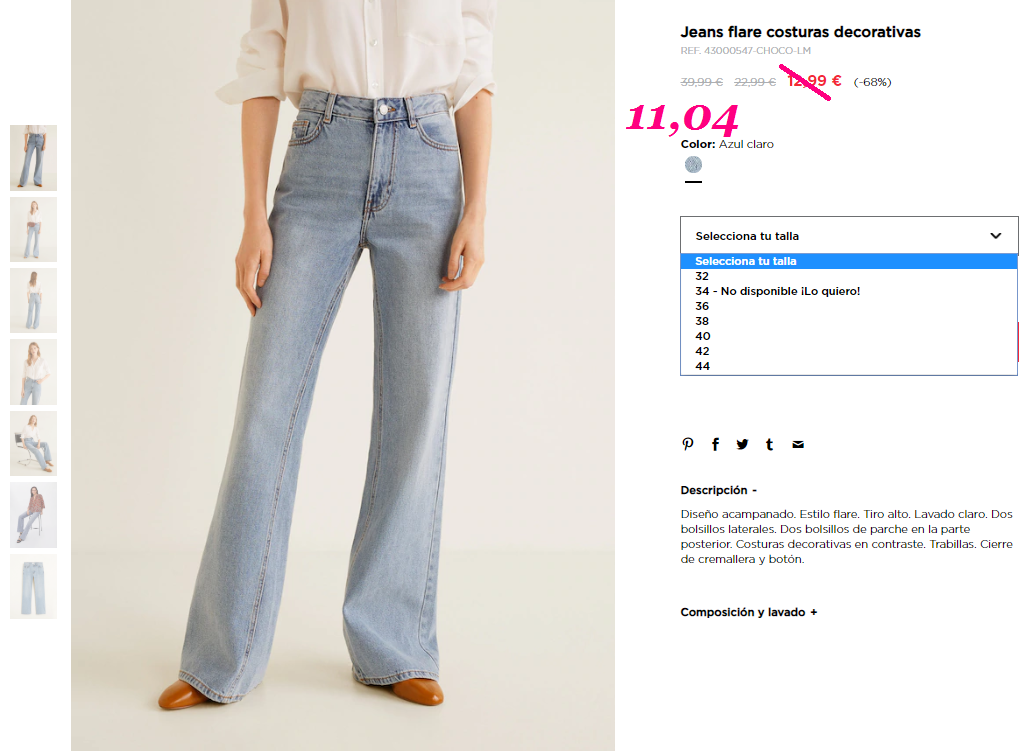The height and width of the screenshot is (751, 1023).
Task: Select unavailable size 34 option
Action: click(849, 291)
